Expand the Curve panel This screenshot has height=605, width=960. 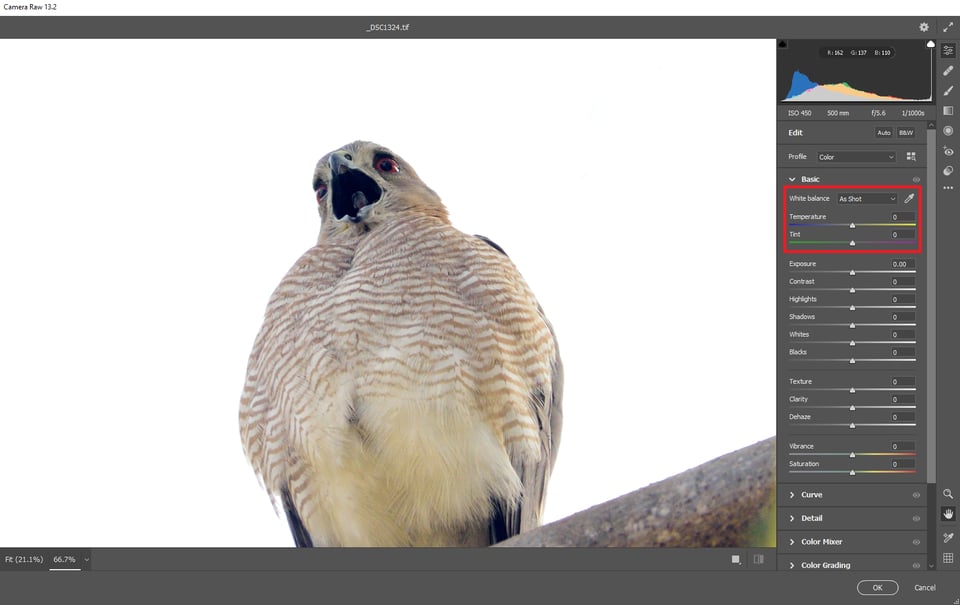pyautogui.click(x=792, y=495)
